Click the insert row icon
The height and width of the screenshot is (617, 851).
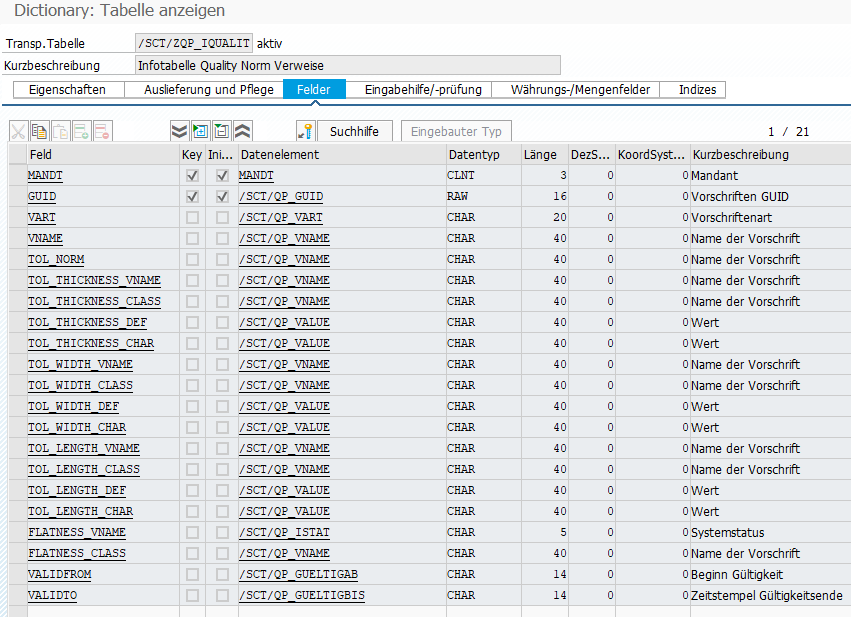[x=82, y=131]
